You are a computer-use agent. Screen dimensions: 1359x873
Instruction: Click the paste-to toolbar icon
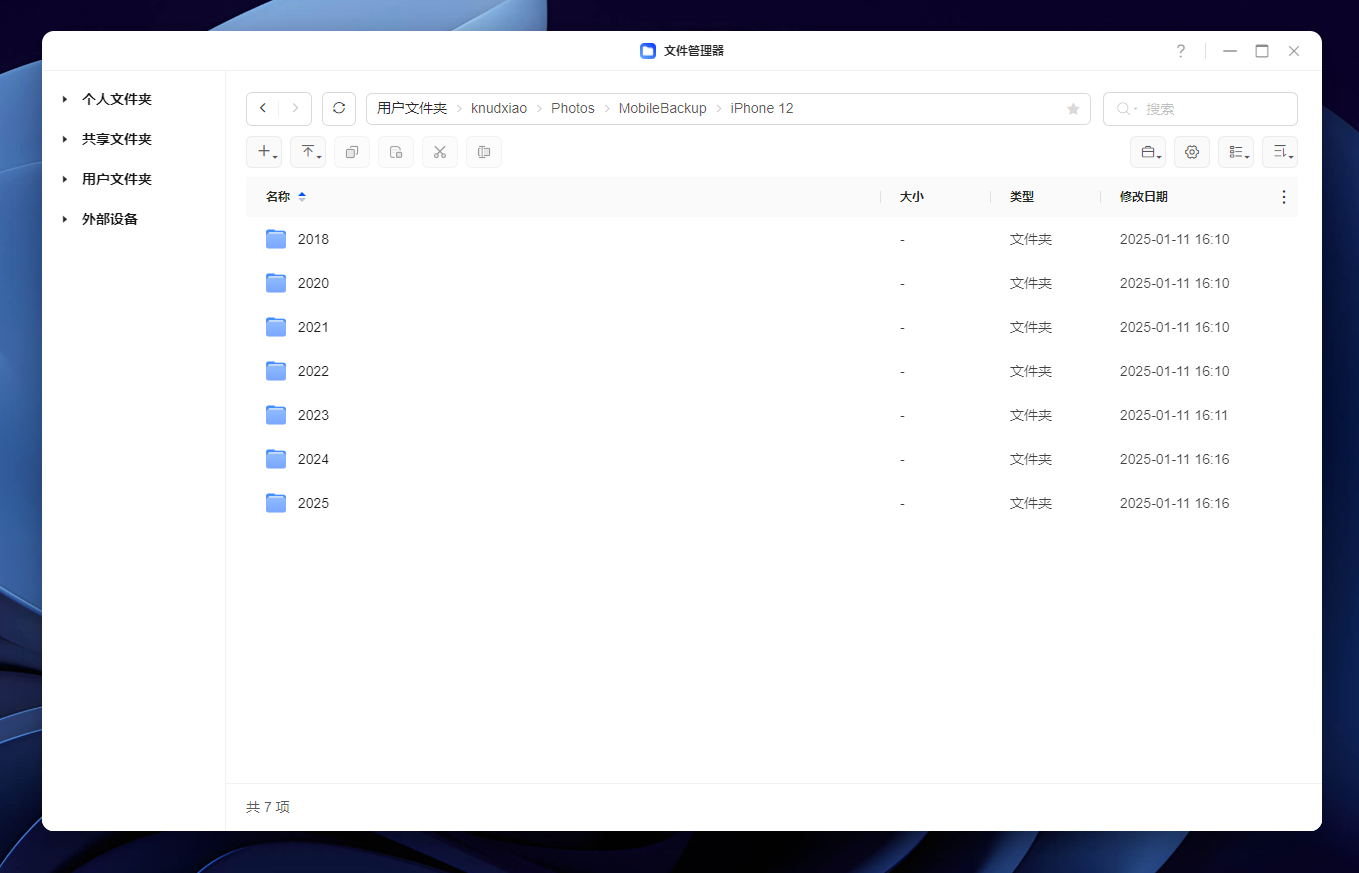pyautogui.click(x=396, y=152)
